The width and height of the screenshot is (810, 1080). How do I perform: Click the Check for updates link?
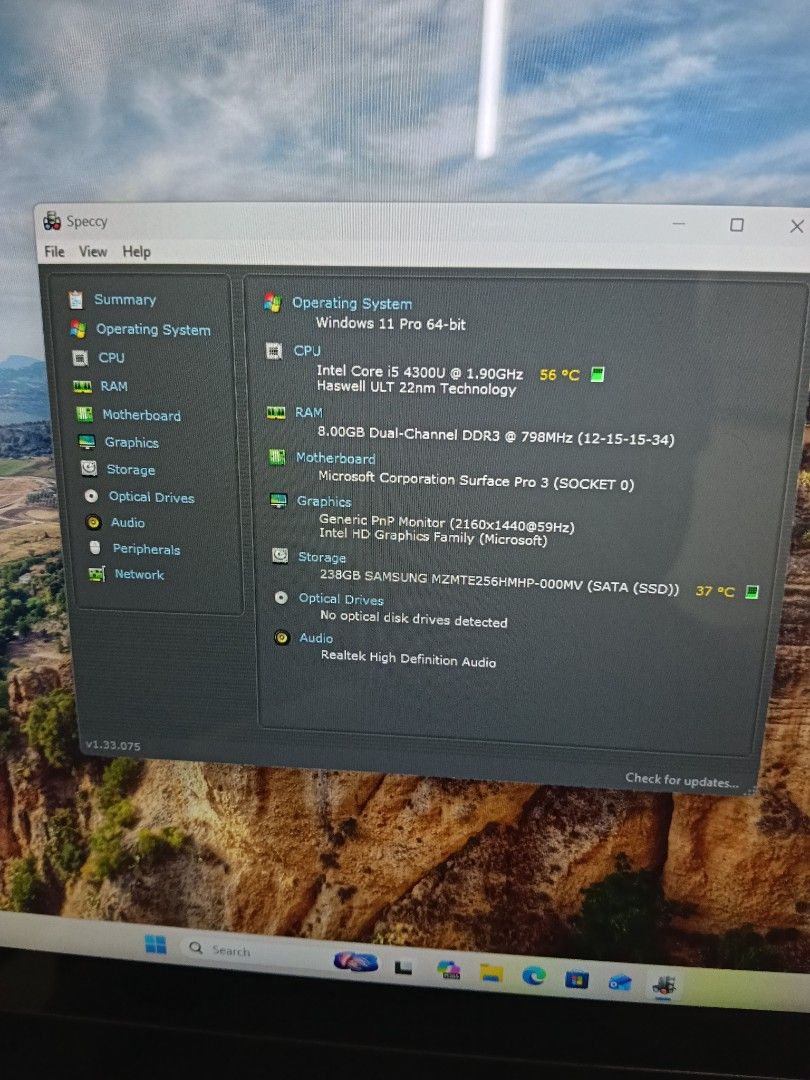tap(682, 780)
